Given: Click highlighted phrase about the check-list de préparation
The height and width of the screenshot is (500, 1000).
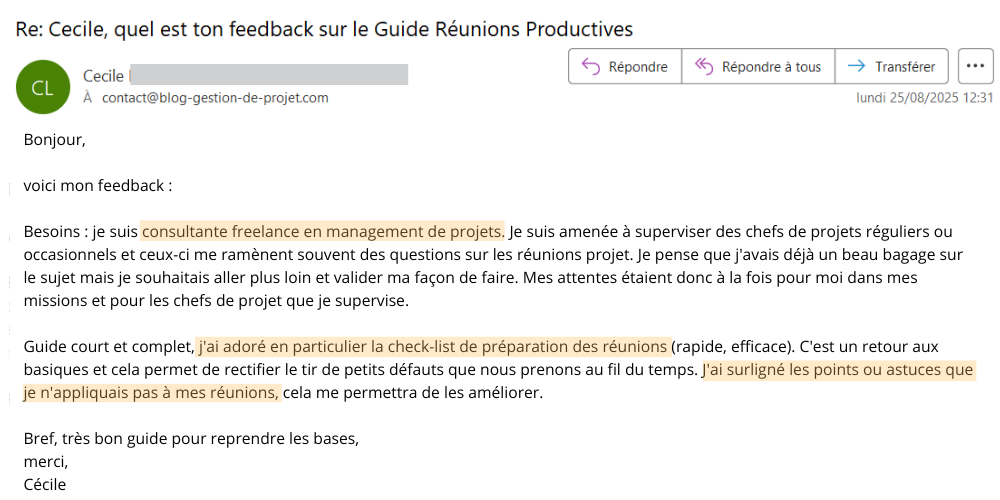Looking at the screenshot, I should click(x=433, y=347).
